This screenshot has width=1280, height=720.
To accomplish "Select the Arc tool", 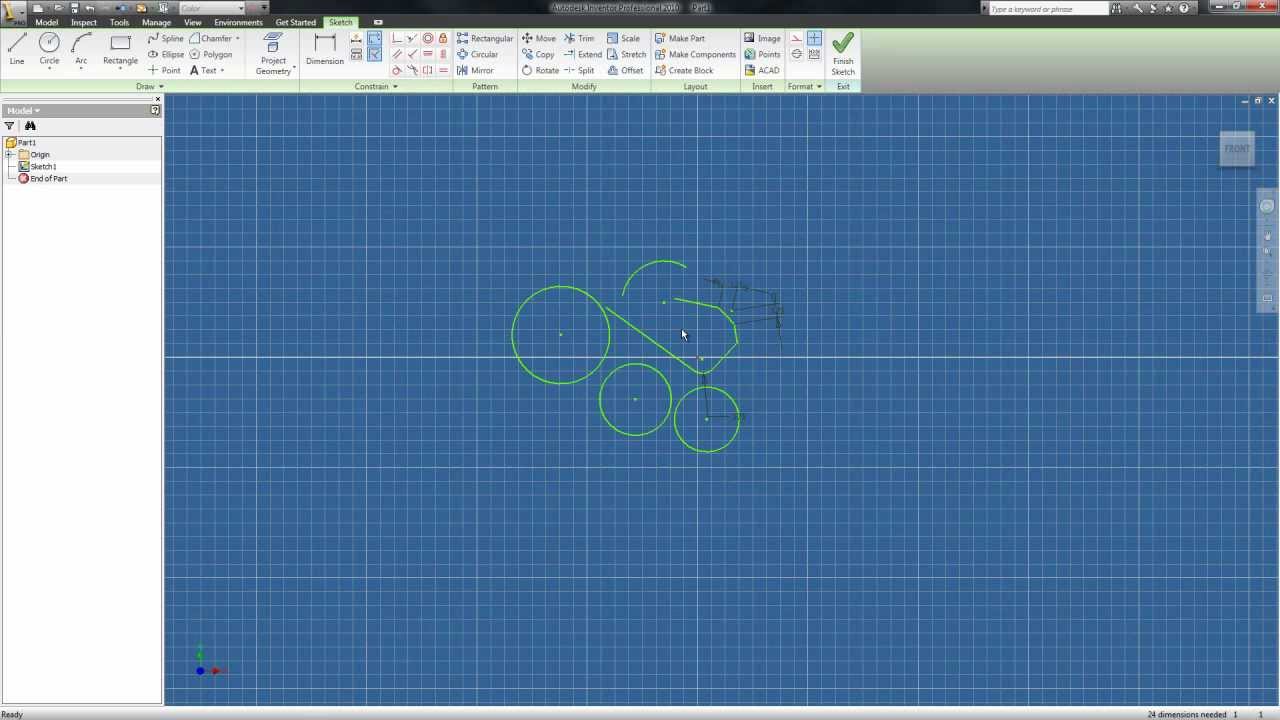I will (x=81, y=49).
